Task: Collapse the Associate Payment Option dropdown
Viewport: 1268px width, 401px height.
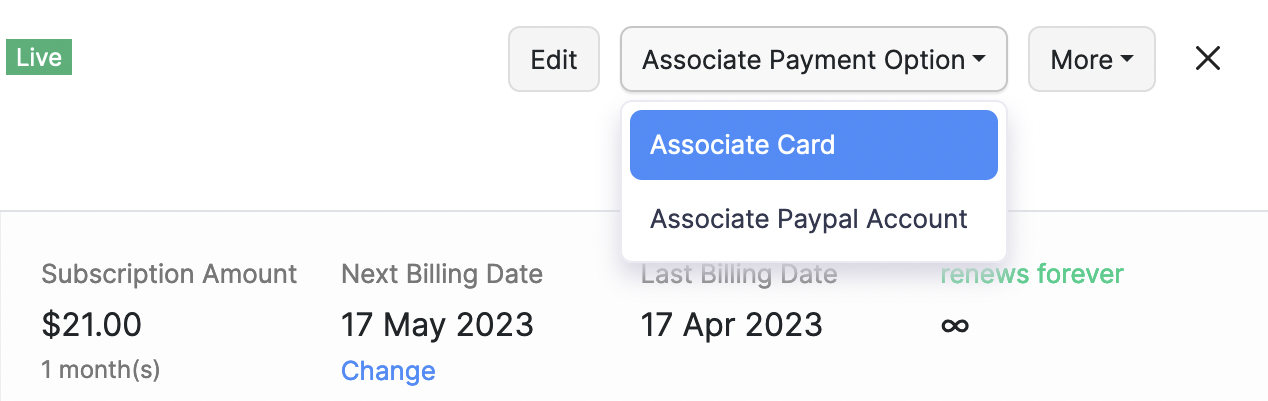Action: [813, 60]
